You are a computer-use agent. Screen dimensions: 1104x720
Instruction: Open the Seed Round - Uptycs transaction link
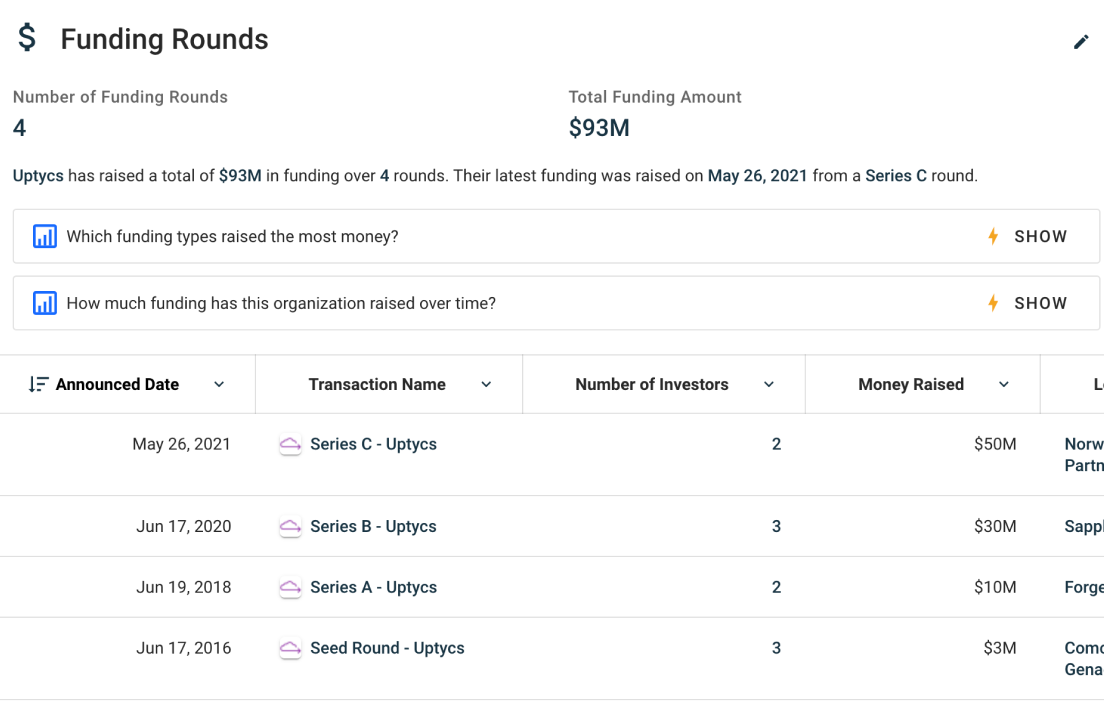coord(387,648)
